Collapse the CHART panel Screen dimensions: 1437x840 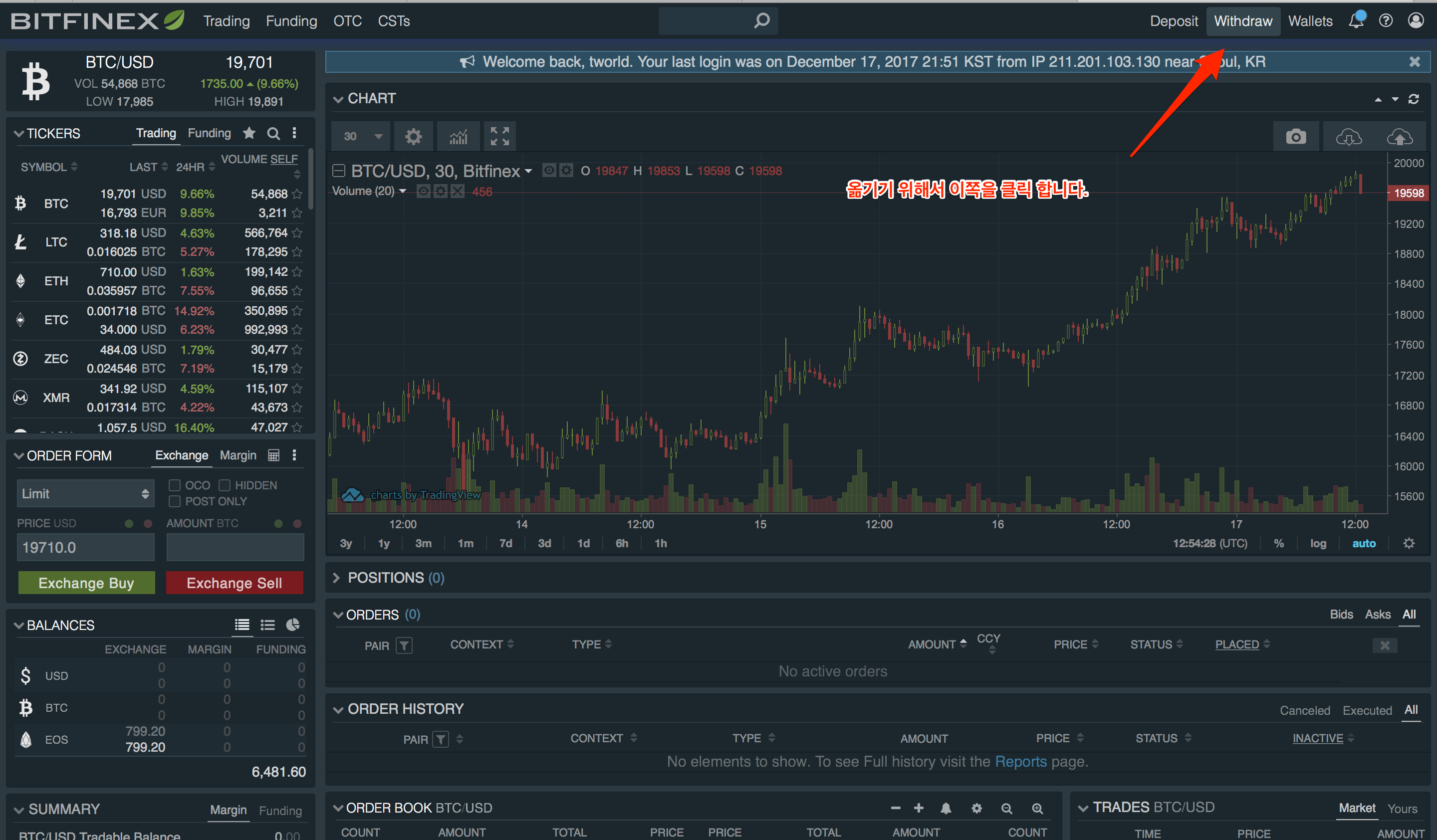point(338,99)
